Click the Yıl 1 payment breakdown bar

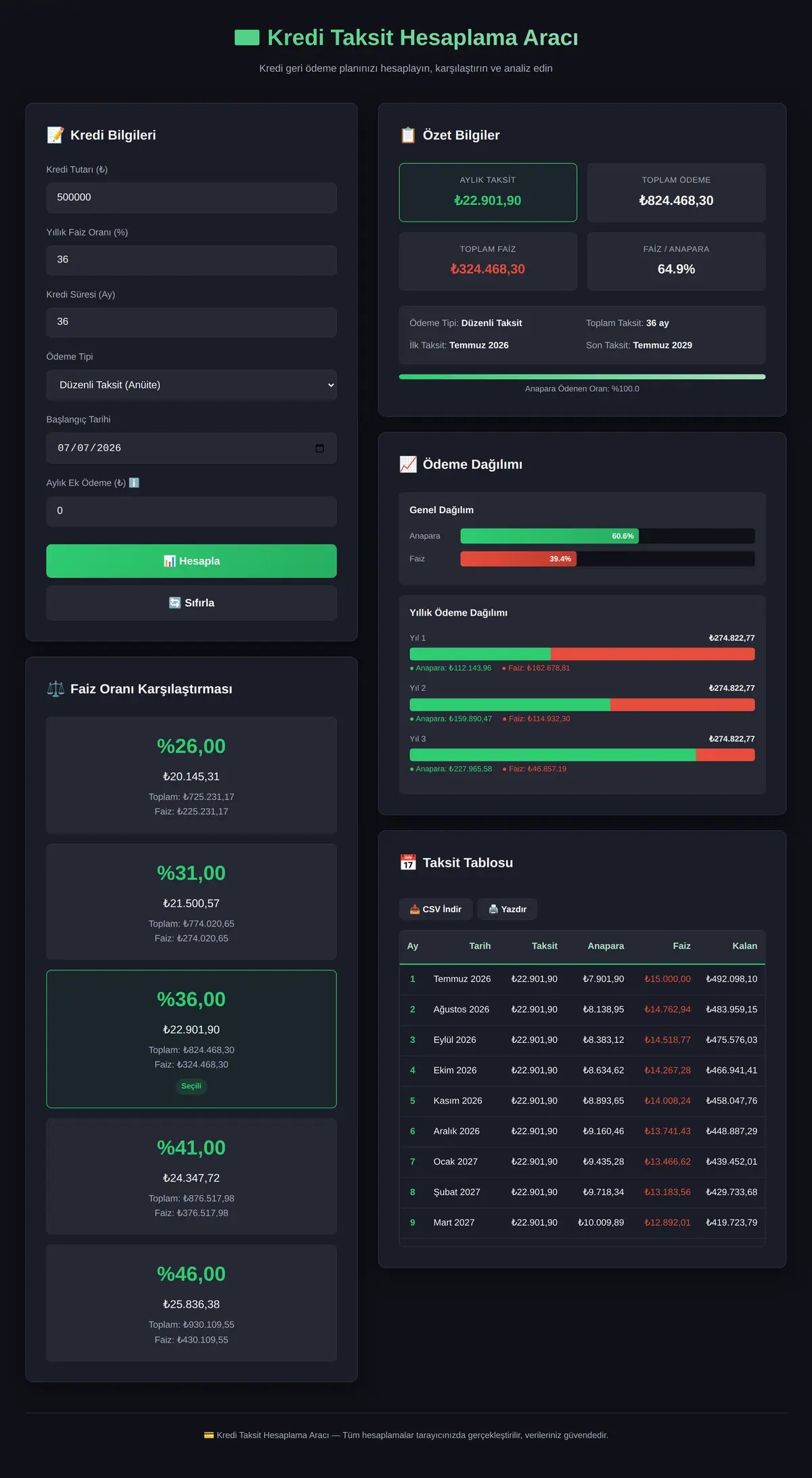tap(582, 654)
